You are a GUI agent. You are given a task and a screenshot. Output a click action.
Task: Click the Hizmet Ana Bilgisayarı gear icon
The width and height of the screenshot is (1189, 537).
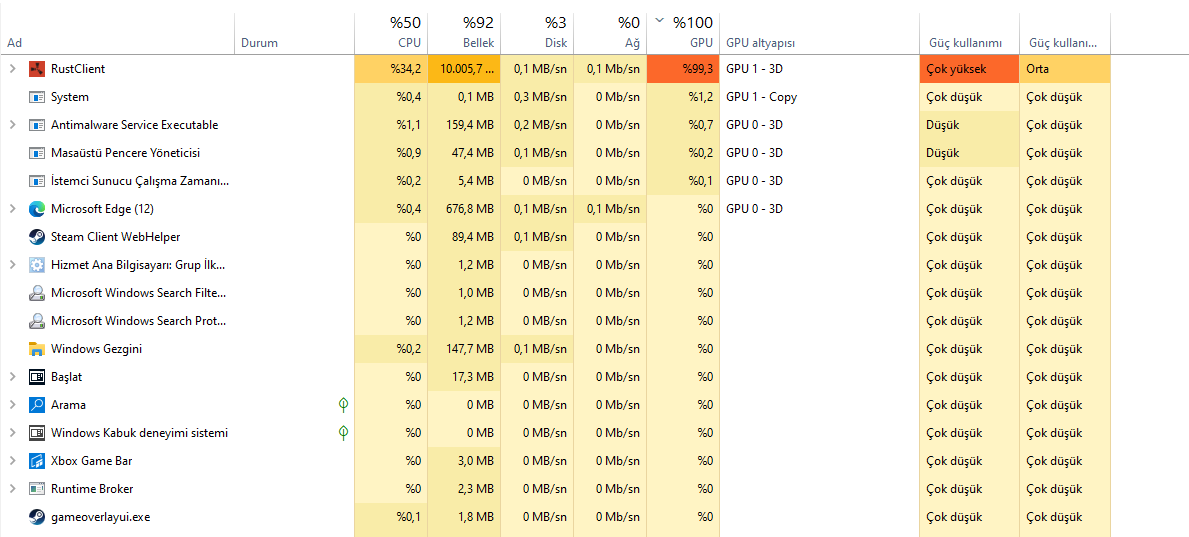[x=36, y=265]
